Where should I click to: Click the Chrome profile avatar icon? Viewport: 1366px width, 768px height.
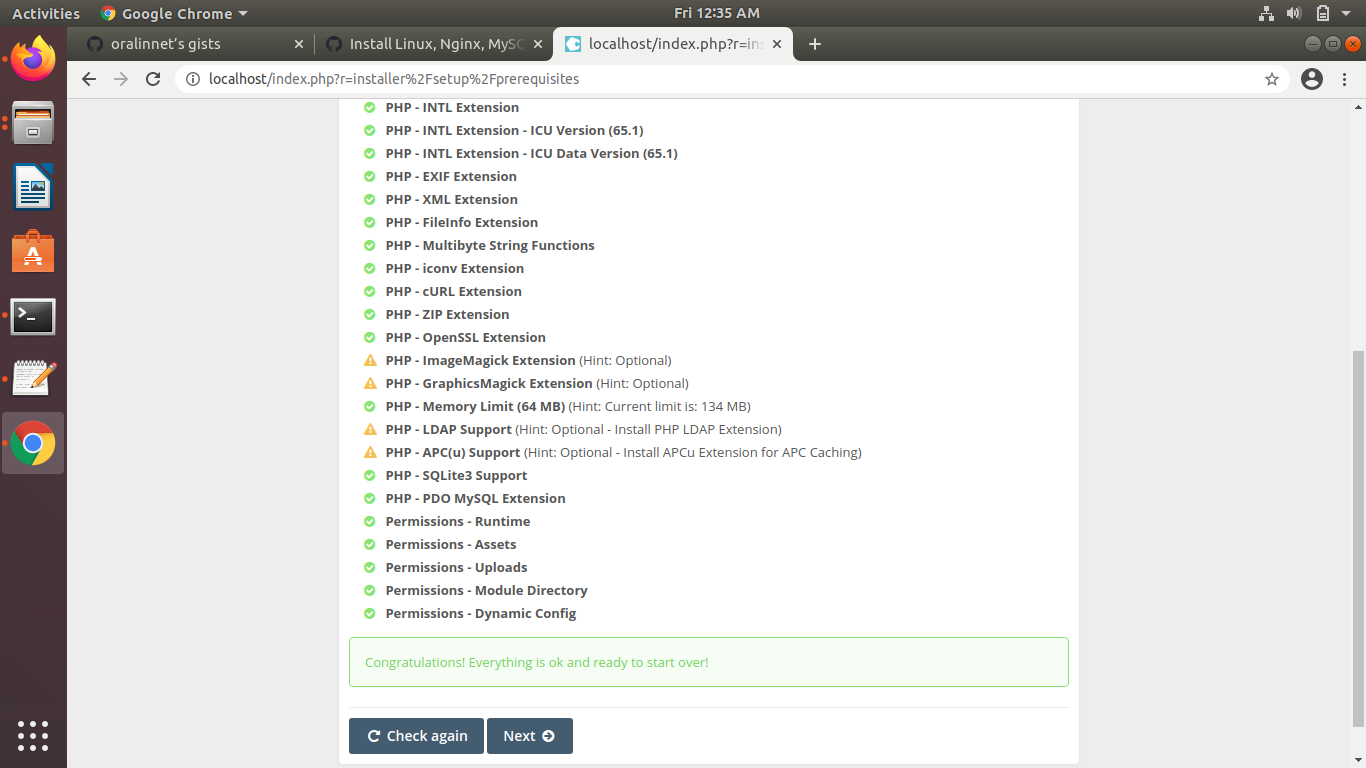click(1311, 78)
